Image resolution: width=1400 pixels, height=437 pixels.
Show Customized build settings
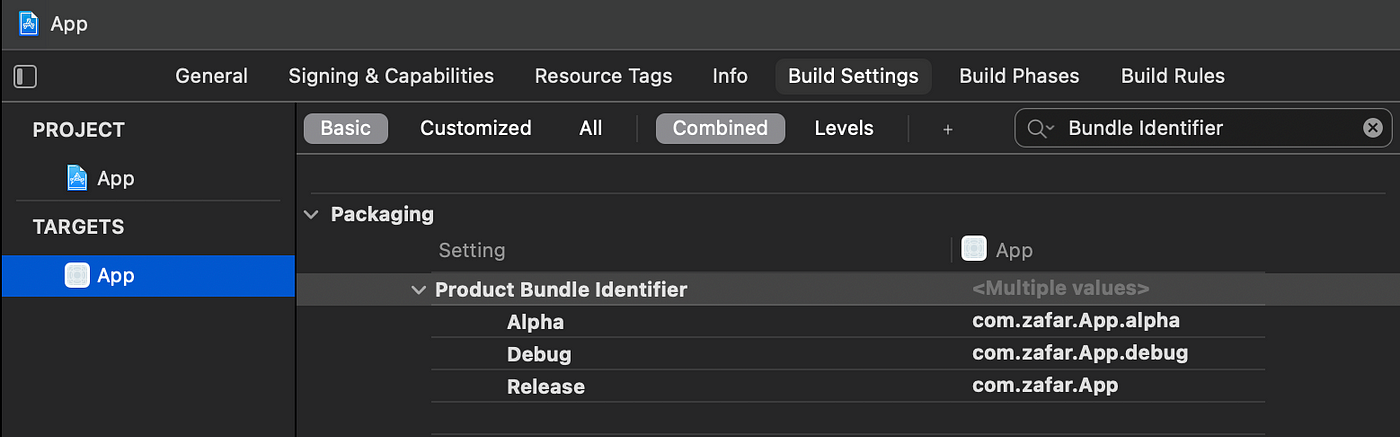click(475, 128)
